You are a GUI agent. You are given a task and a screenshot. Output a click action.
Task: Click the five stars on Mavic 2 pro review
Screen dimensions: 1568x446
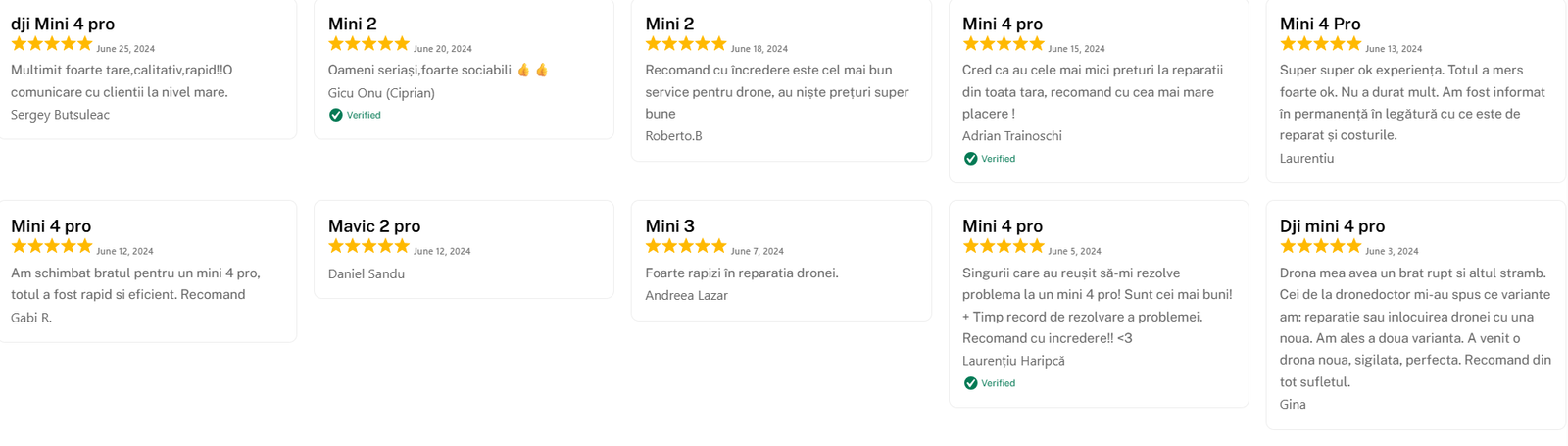tap(368, 247)
